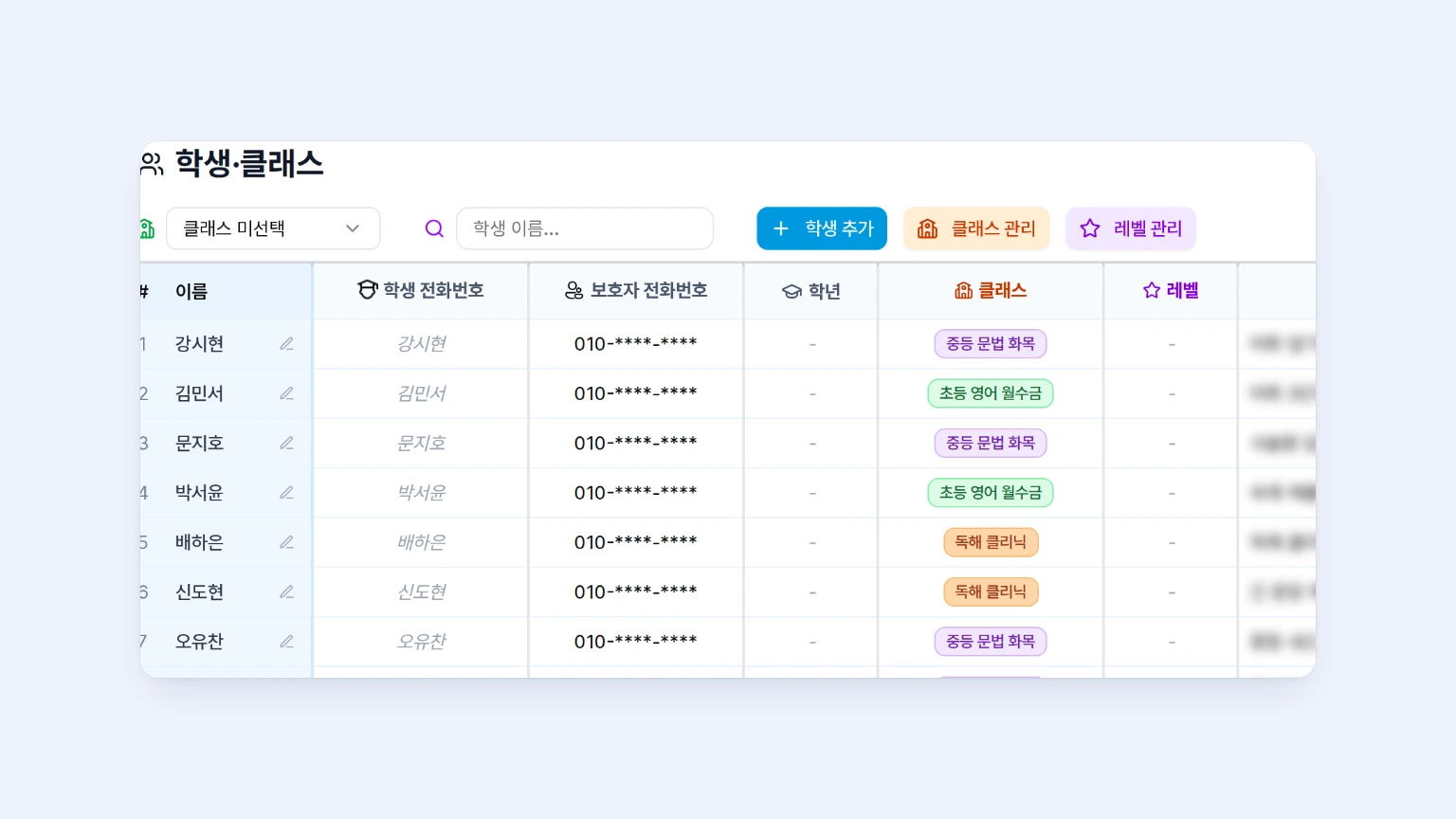Viewport: 1456px width, 819px height.
Task: Open 레벨 관리 button
Action: pyautogui.click(x=1131, y=228)
